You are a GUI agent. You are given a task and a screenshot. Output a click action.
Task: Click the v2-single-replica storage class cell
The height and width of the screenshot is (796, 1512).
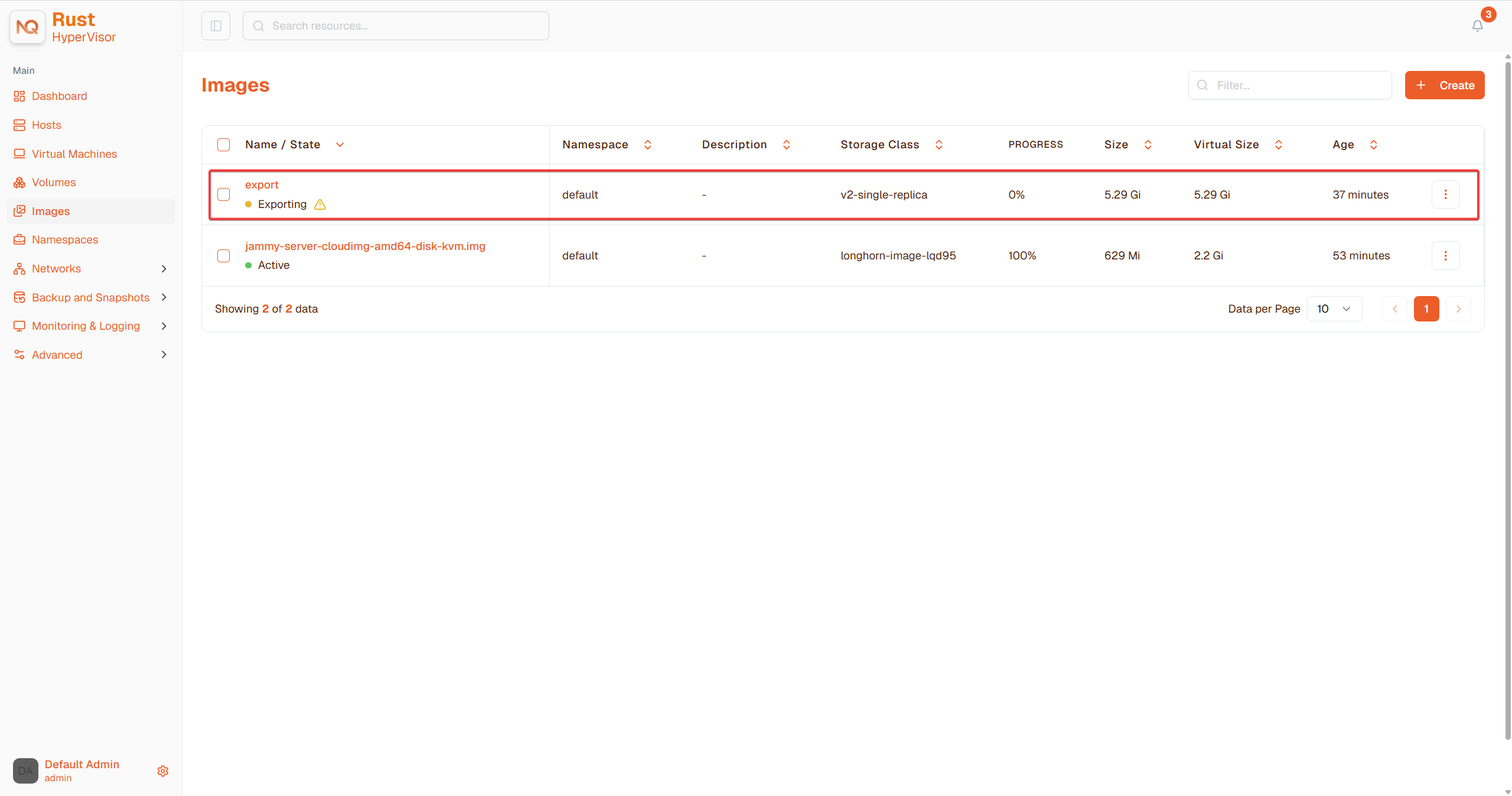tap(884, 195)
